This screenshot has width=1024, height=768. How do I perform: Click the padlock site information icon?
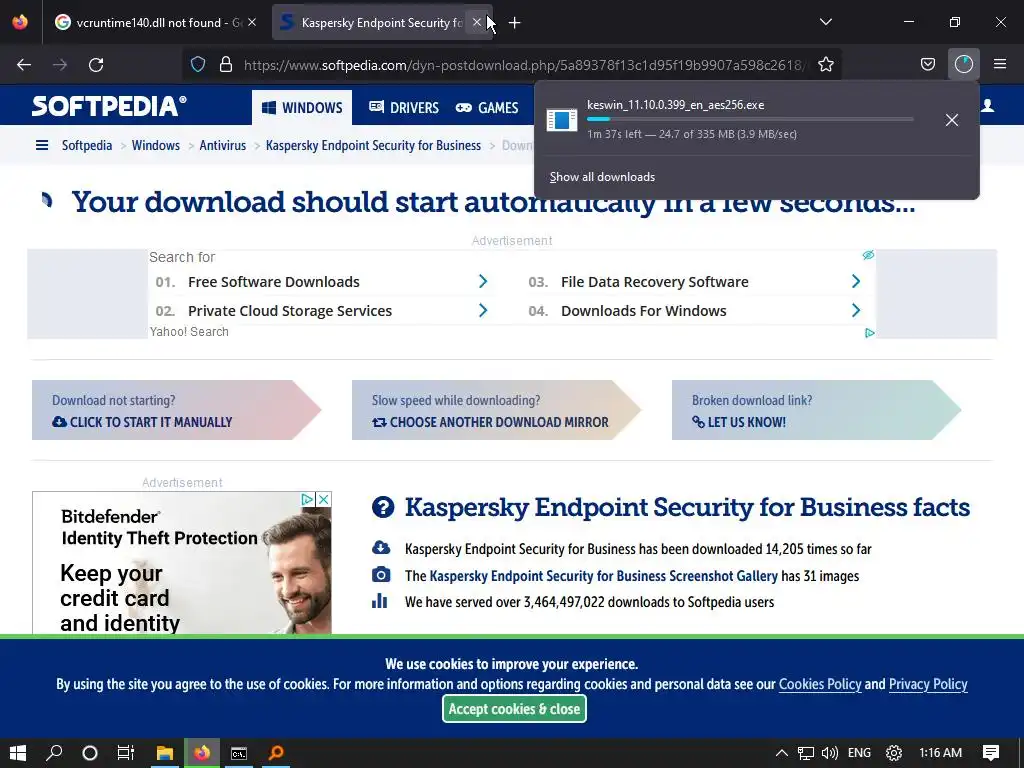point(226,65)
